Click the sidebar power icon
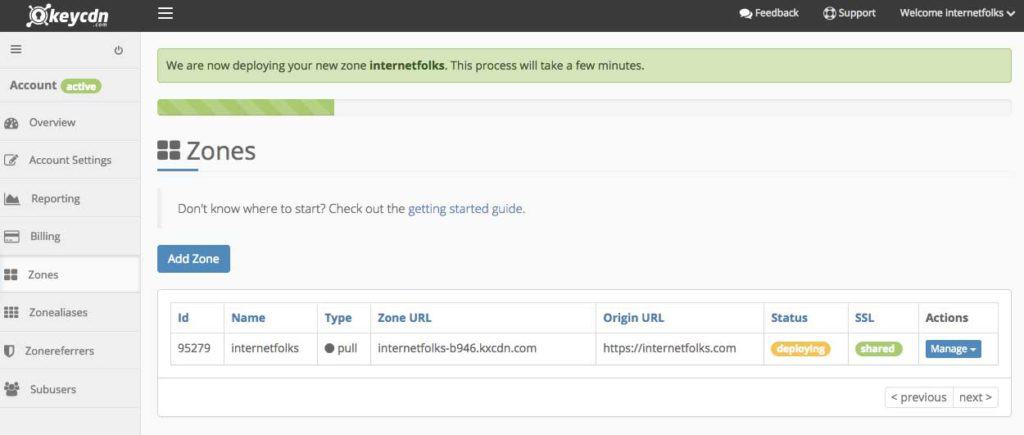Screen dimensions: 1024x435 click(119, 50)
